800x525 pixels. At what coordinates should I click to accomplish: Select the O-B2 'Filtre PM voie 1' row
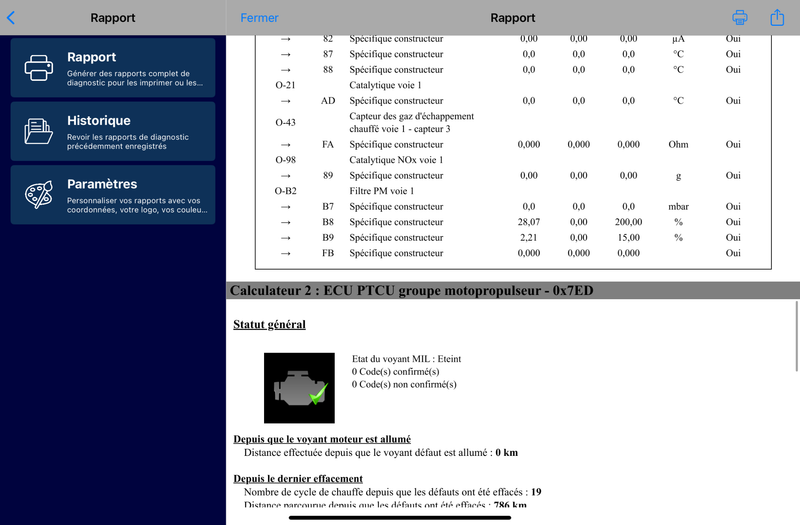(513, 191)
